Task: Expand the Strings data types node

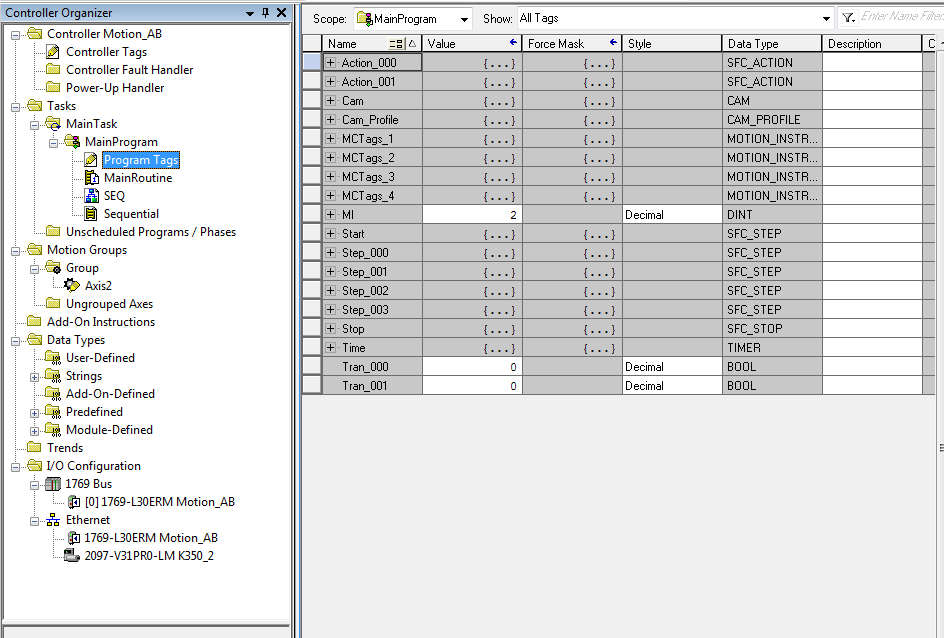Action: (34, 377)
